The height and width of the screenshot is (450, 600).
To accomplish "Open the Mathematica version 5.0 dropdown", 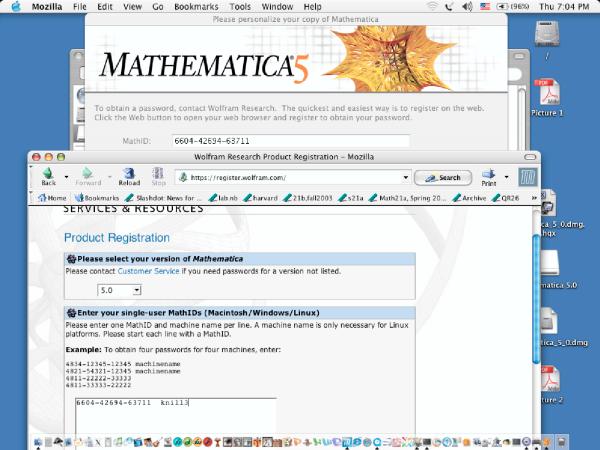I will 119,290.
